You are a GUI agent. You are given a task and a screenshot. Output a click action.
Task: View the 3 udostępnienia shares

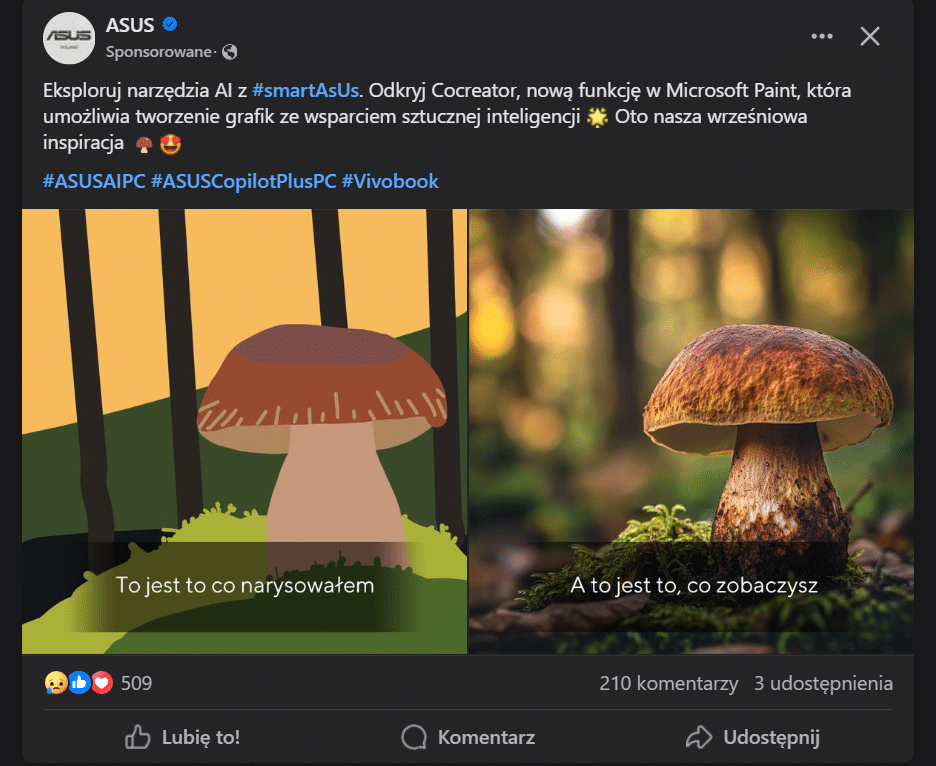pos(823,684)
